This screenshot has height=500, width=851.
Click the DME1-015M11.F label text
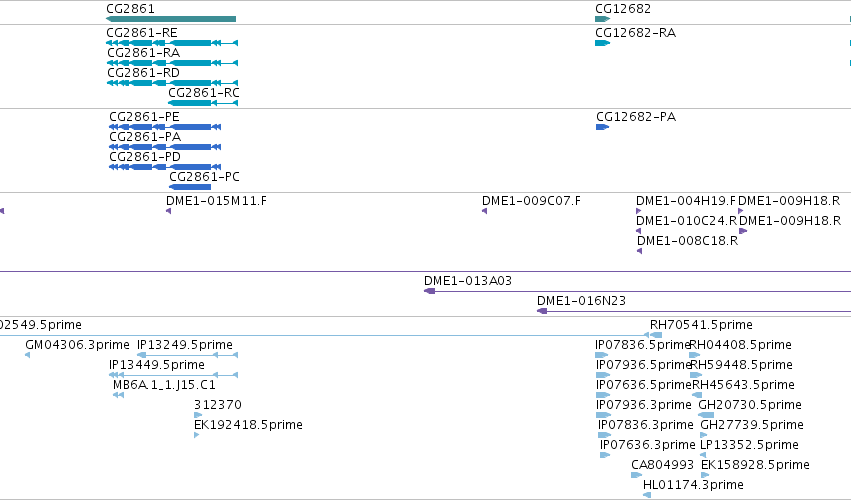pyautogui.click(x=217, y=201)
